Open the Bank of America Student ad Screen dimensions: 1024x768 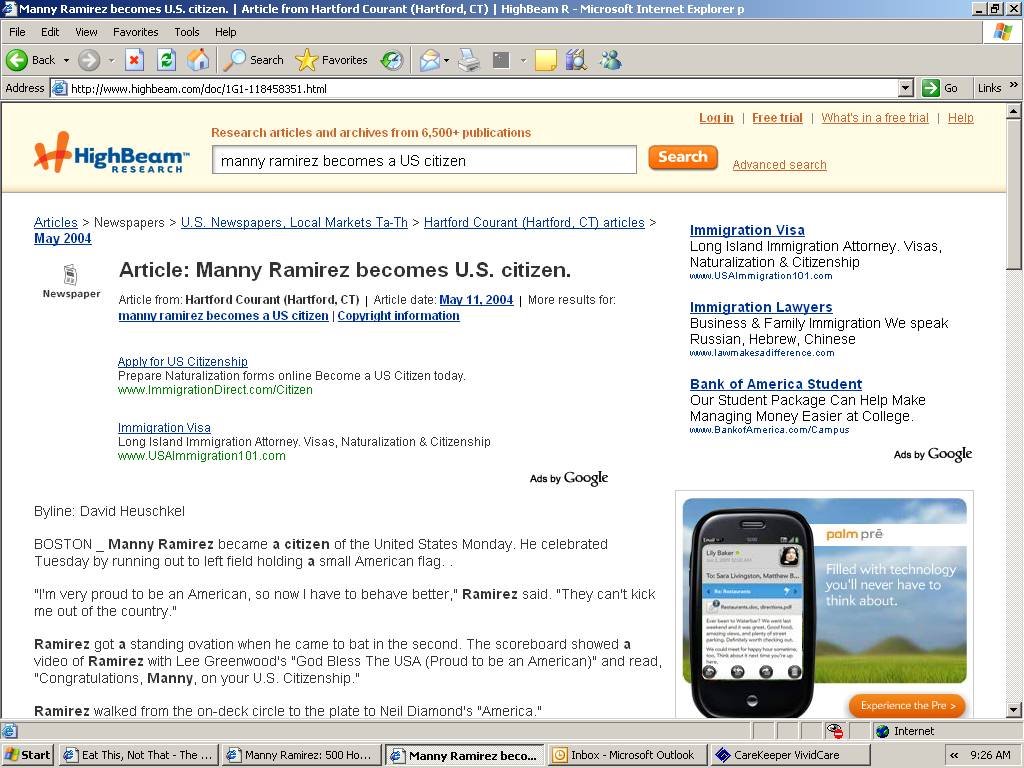pyautogui.click(x=776, y=384)
